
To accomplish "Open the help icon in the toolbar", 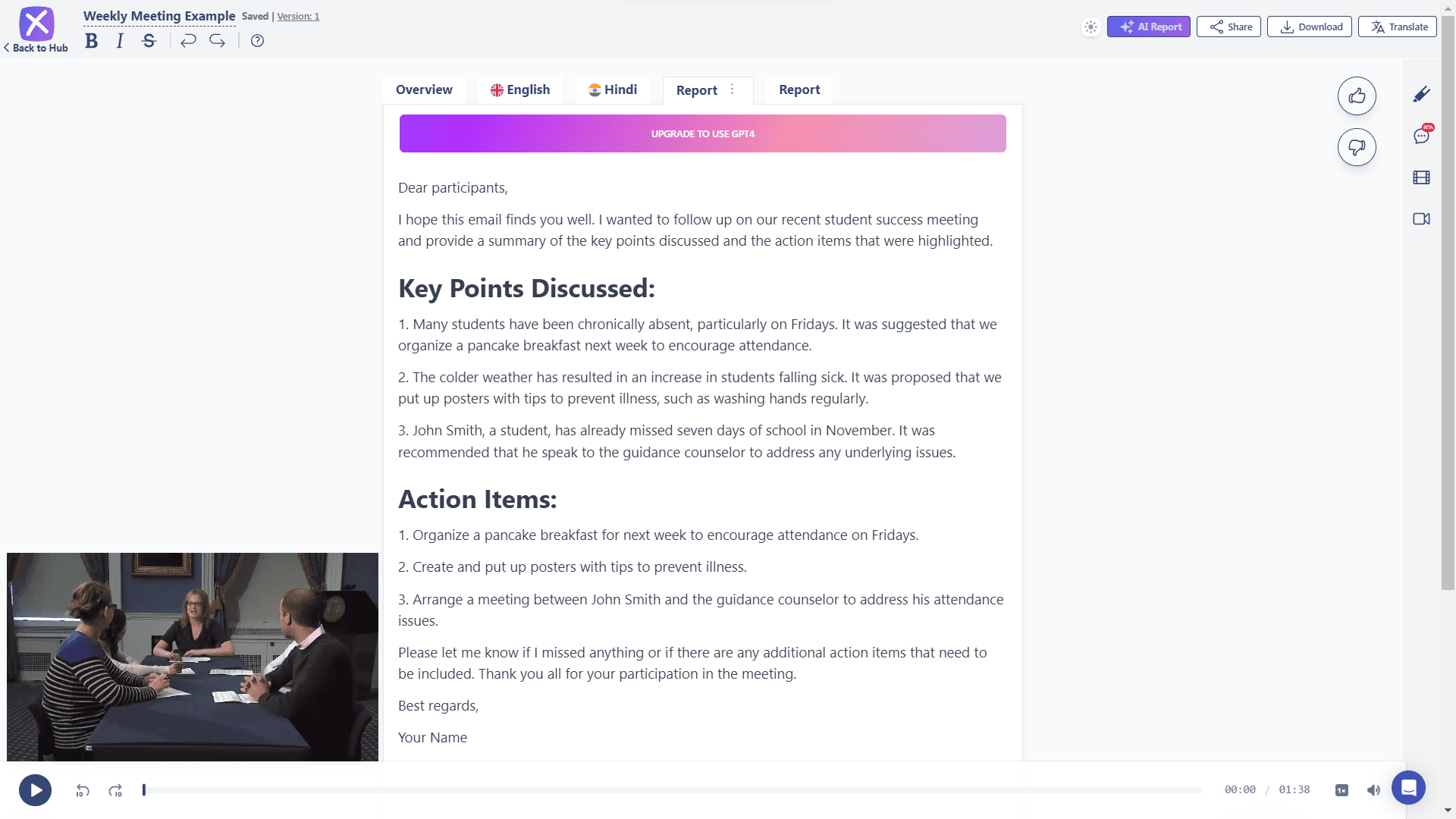I will pos(256,41).
